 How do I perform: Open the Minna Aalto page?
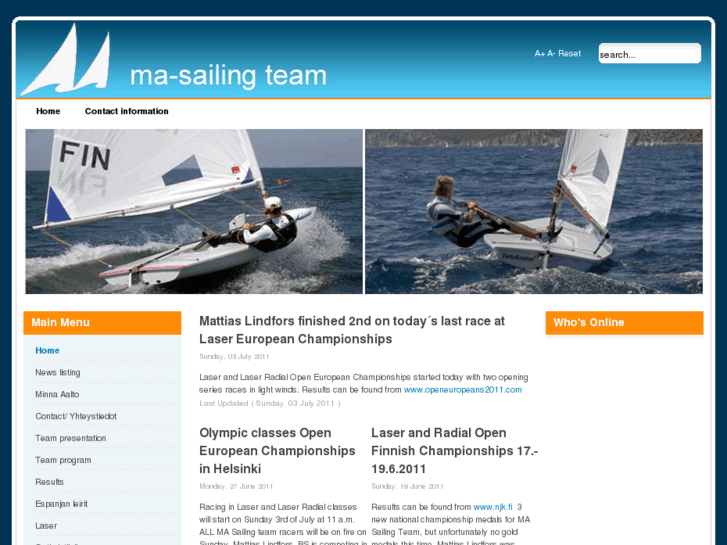pos(57,394)
